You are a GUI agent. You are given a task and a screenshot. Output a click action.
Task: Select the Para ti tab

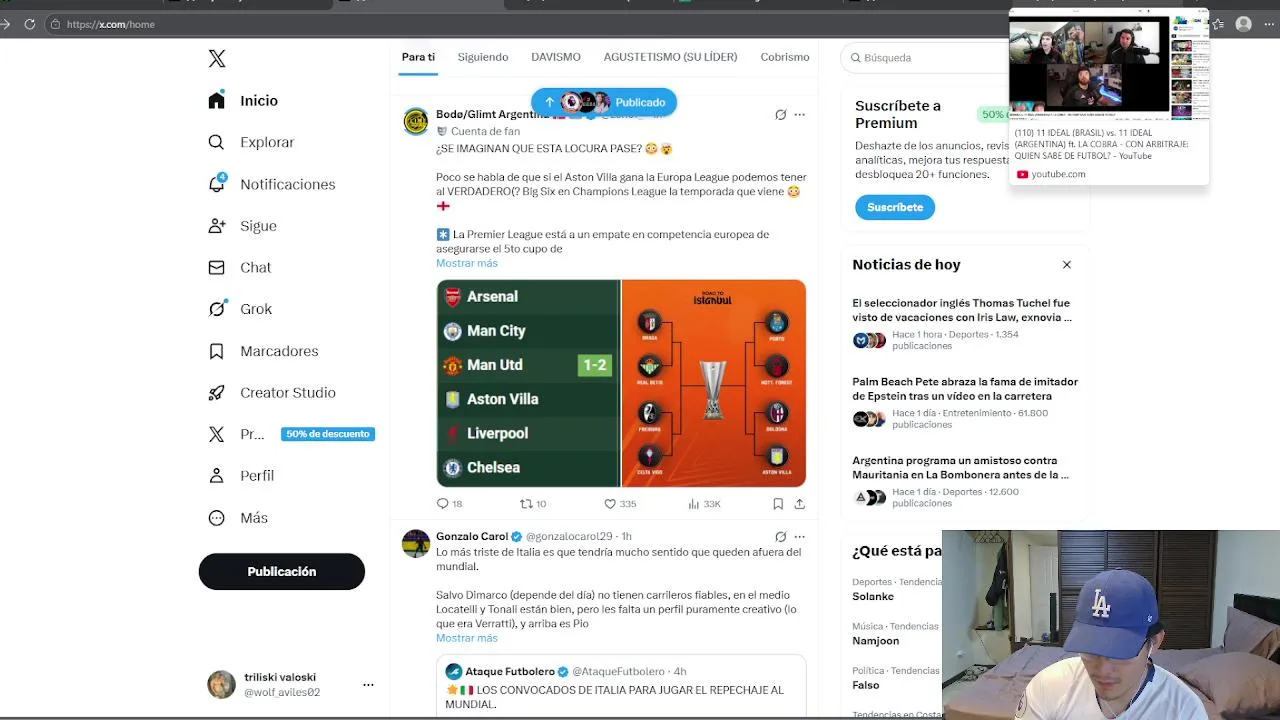click(418, 57)
